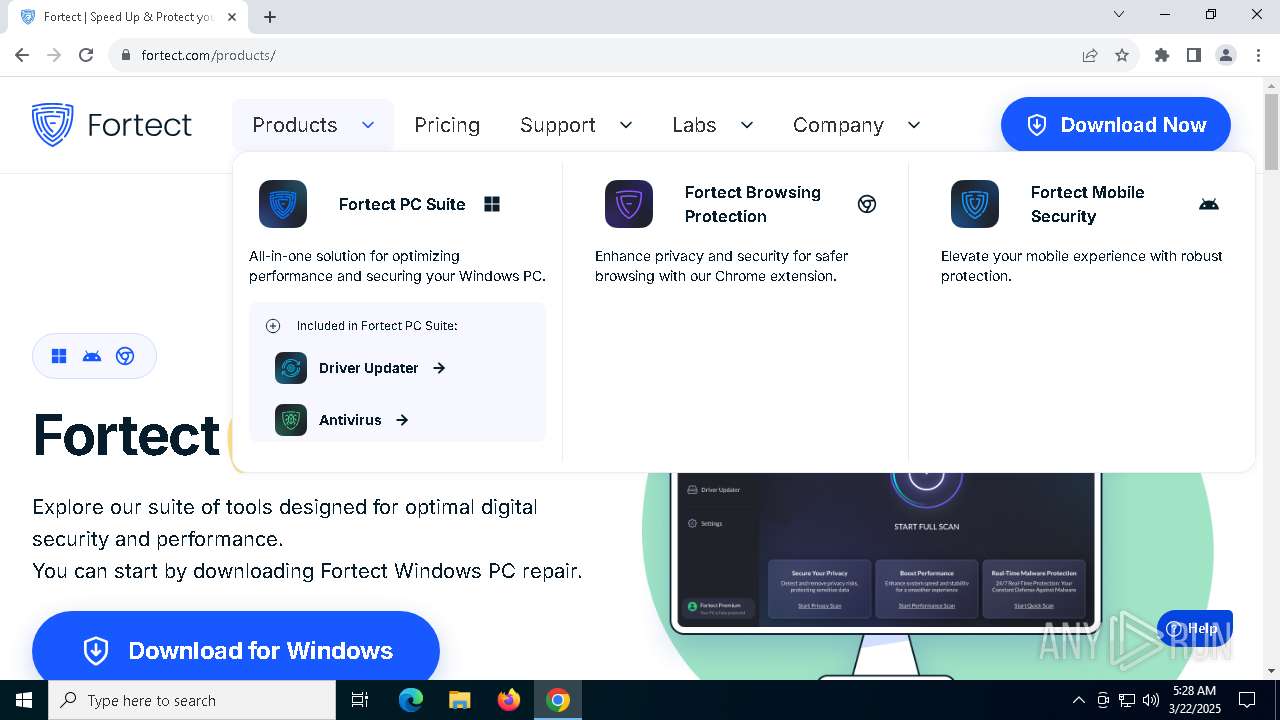Close the Fortect browser tab
Image resolution: width=1280 pixels, height=720 pixels.
232,17
